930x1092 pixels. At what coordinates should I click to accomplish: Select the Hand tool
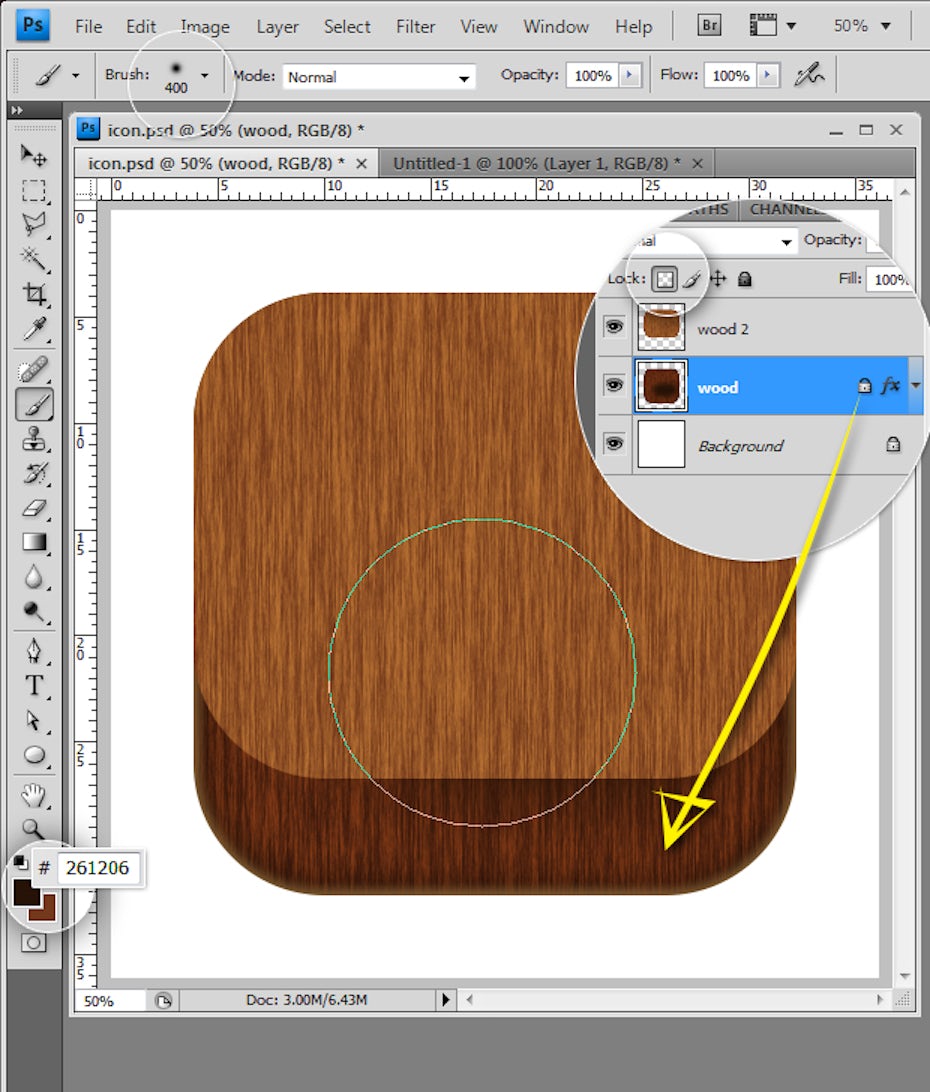[x=34, y=795]
